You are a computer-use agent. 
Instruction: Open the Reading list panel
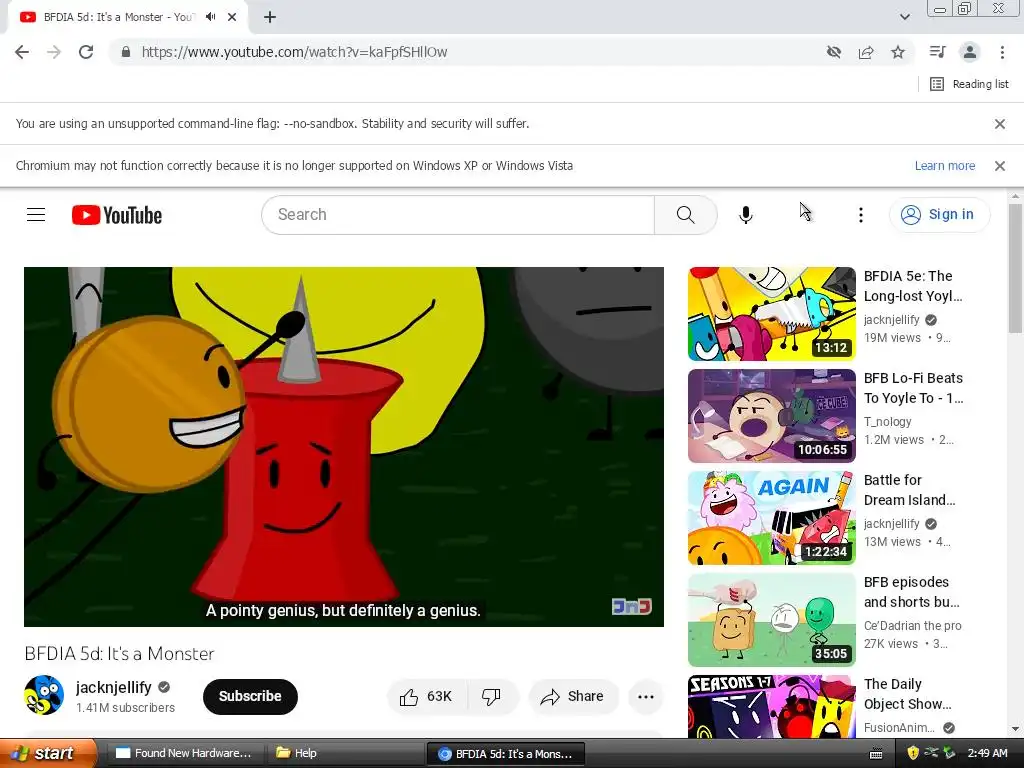click(x=969, y=84)
